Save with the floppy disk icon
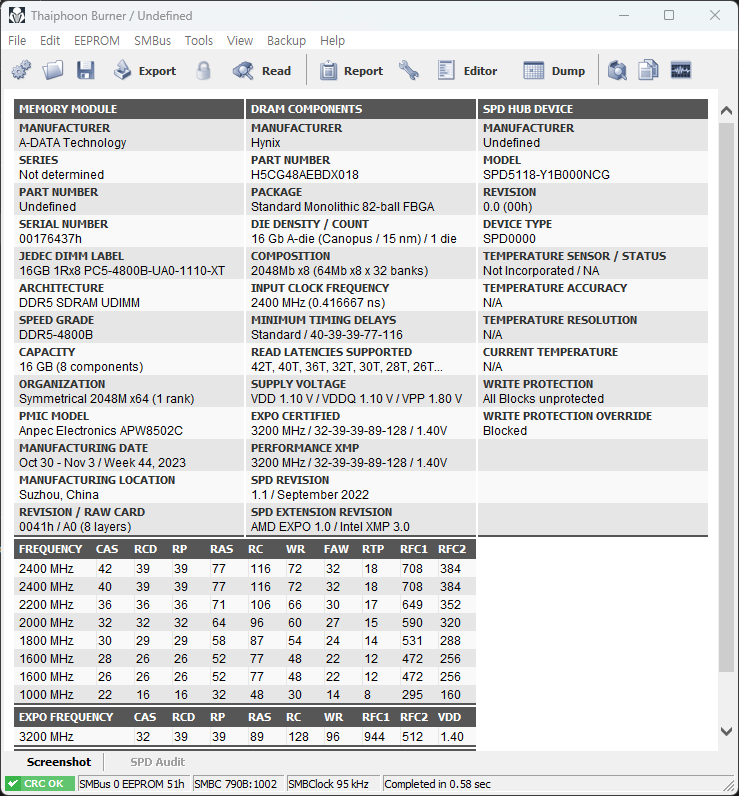 [86, 71]
